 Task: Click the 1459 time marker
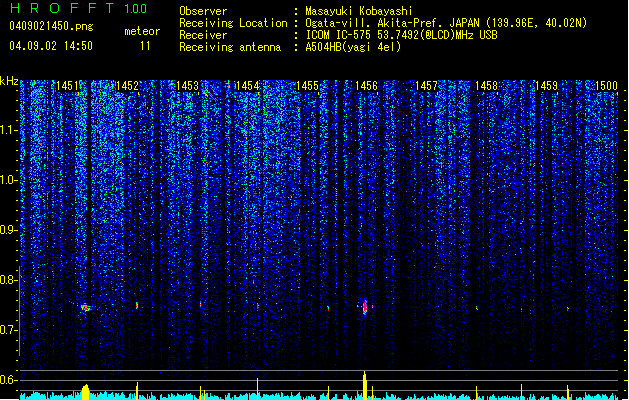(x=546, y=86)
